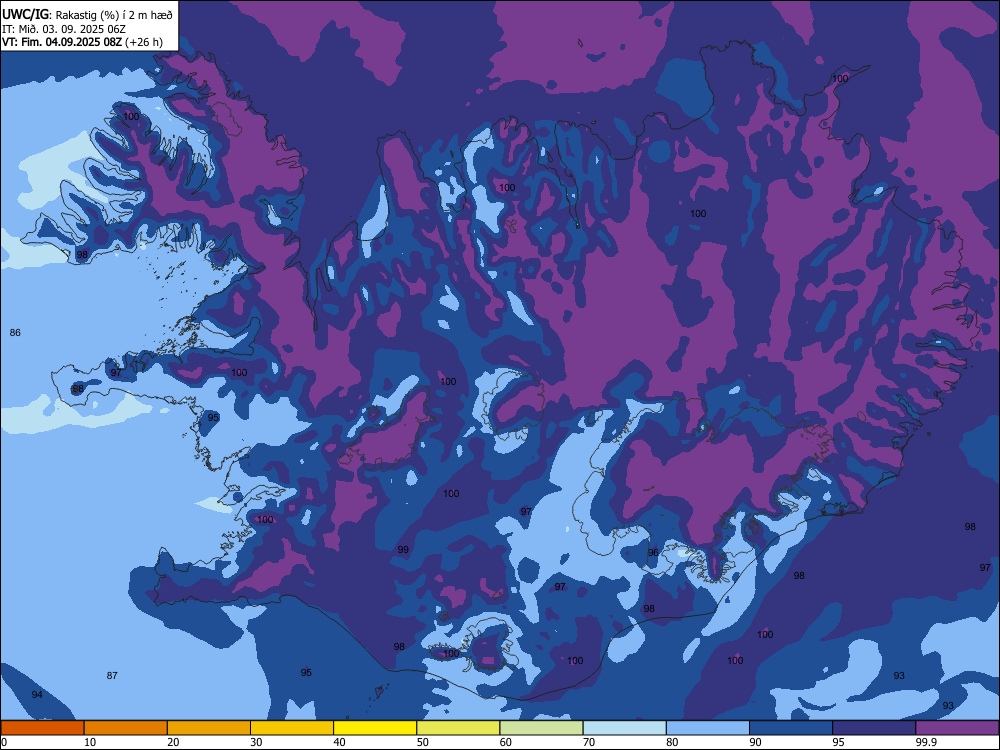
Task: Select the purple above-99.9 legend swatch
Action: tap(957, 728)
